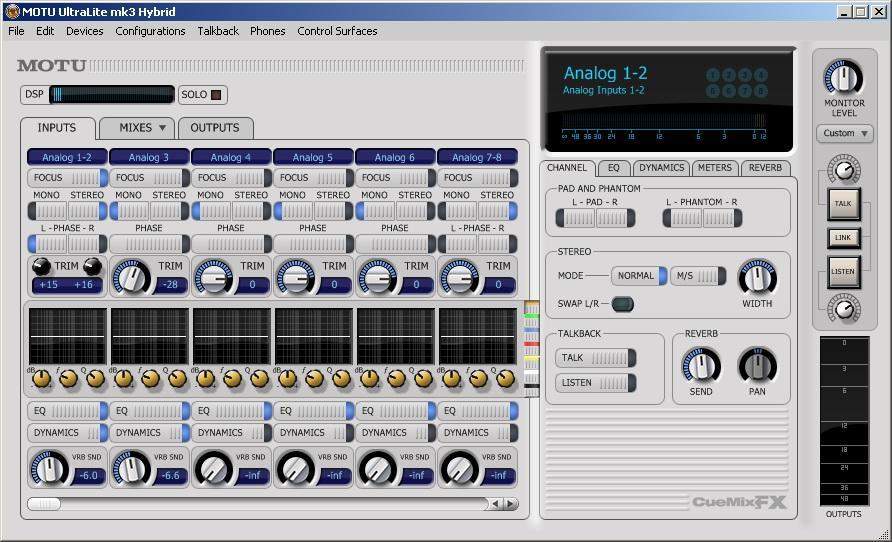892x542 pixels.
Task: Click the reverb Send knob
Action: pos(701,365)
